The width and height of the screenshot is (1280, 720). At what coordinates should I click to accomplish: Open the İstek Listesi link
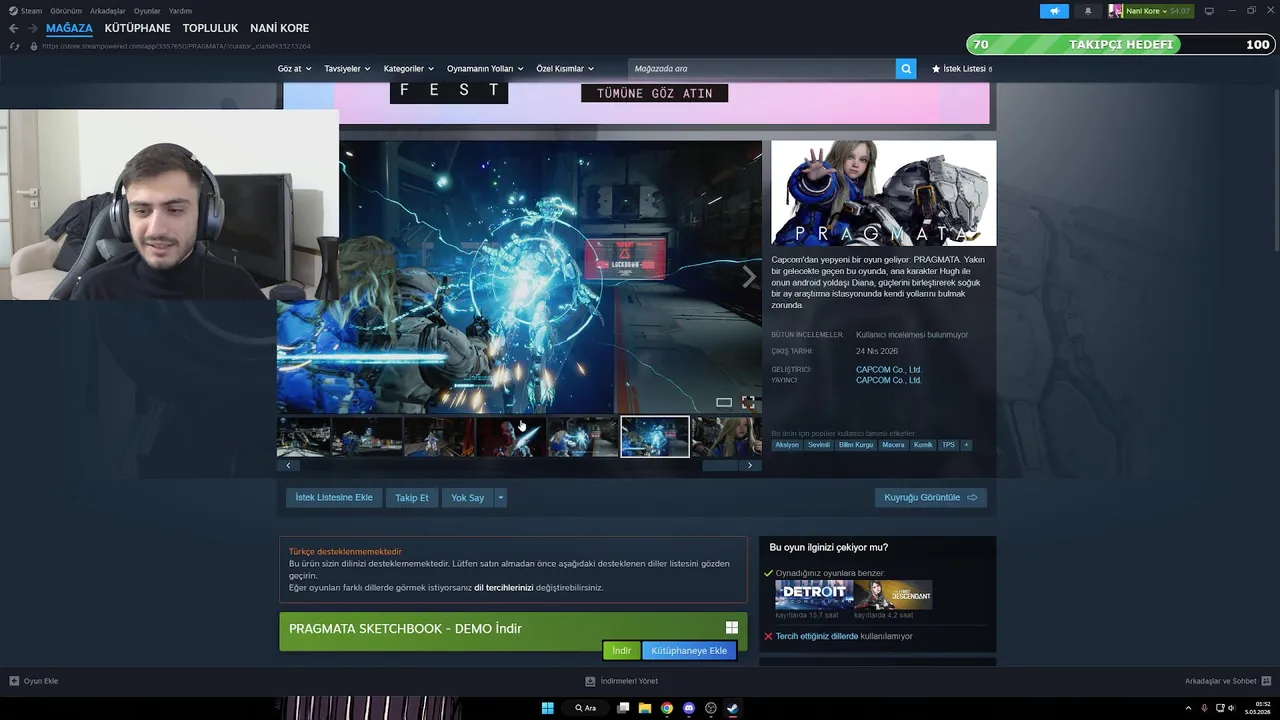click(961, 69)
